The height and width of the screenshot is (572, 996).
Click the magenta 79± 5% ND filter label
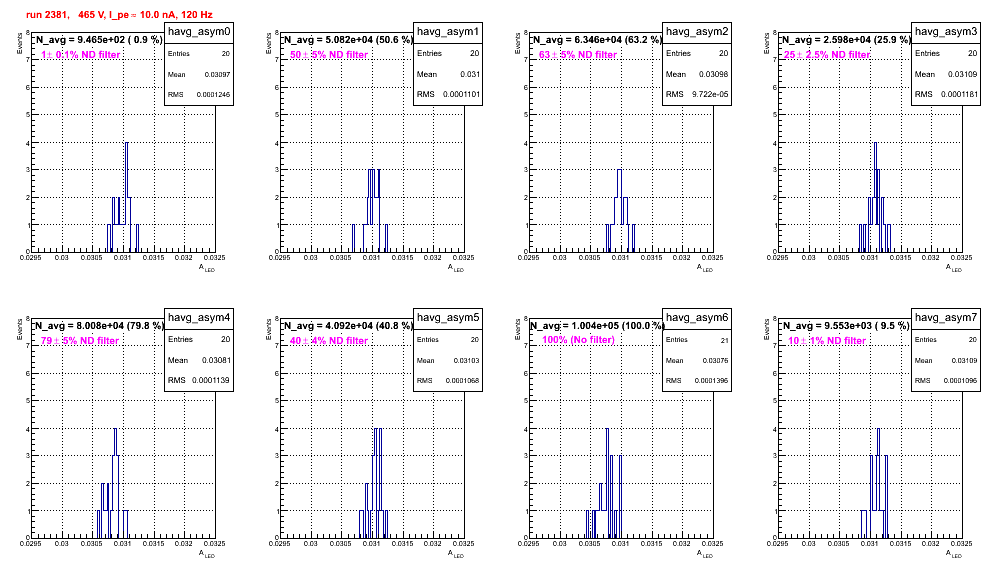(x=80, y=341)
